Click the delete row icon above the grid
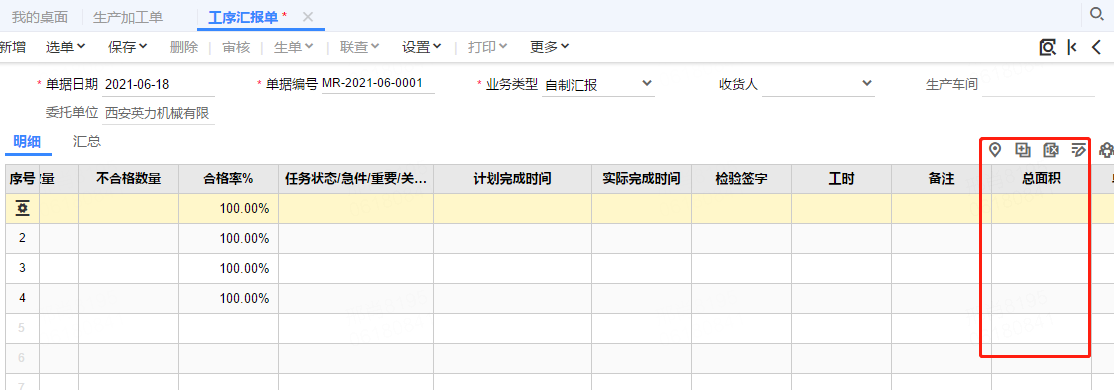This screenshot has width=1114, height=390. pos(1051,150)
